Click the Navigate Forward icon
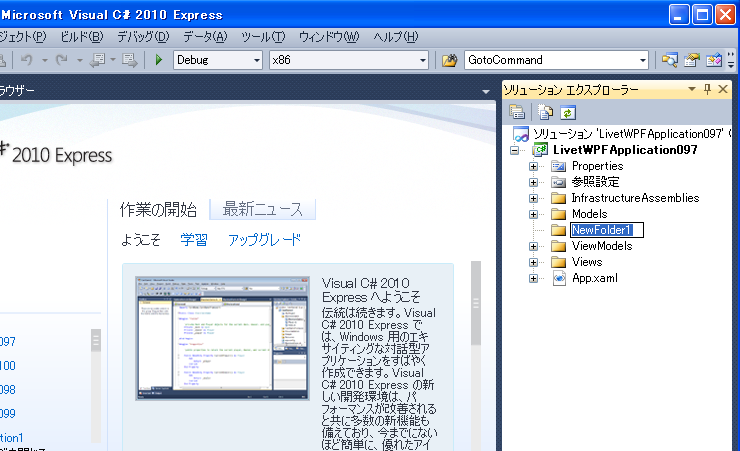 [129, 60]
